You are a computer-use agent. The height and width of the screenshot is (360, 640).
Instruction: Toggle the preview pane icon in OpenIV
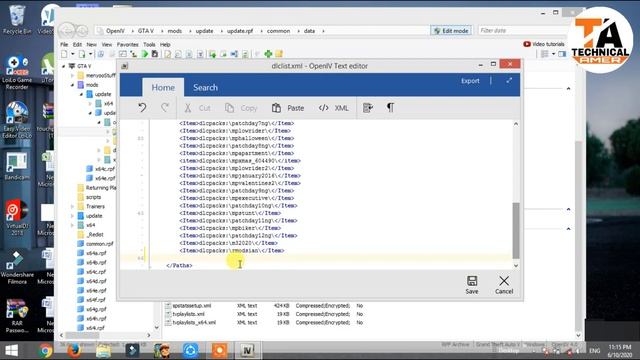[562, 54]
